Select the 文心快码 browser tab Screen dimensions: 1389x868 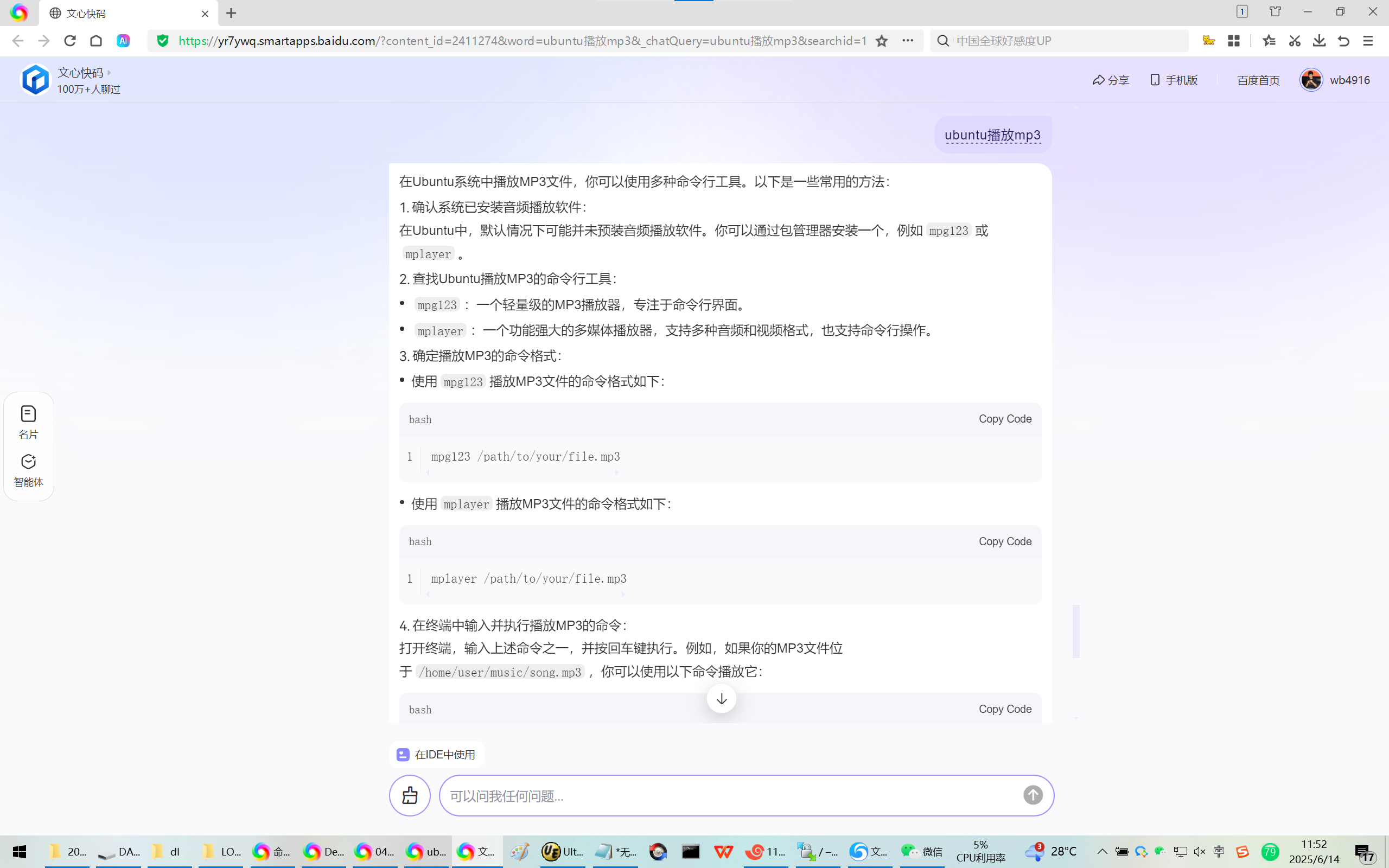click(x=126, y=13)
